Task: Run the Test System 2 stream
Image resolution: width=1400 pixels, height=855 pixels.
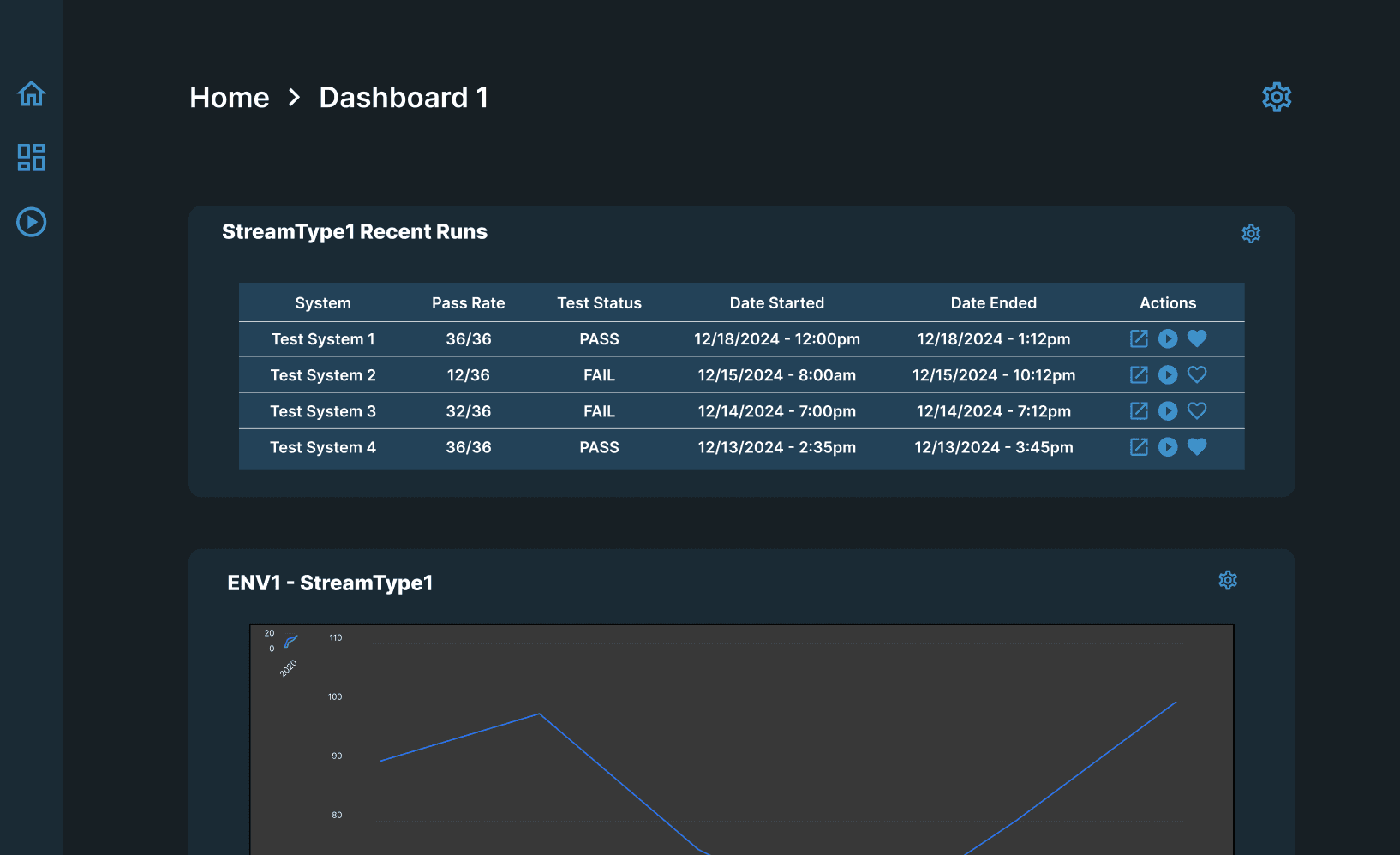Action: pyautogui.click(x=1168, y=374)
